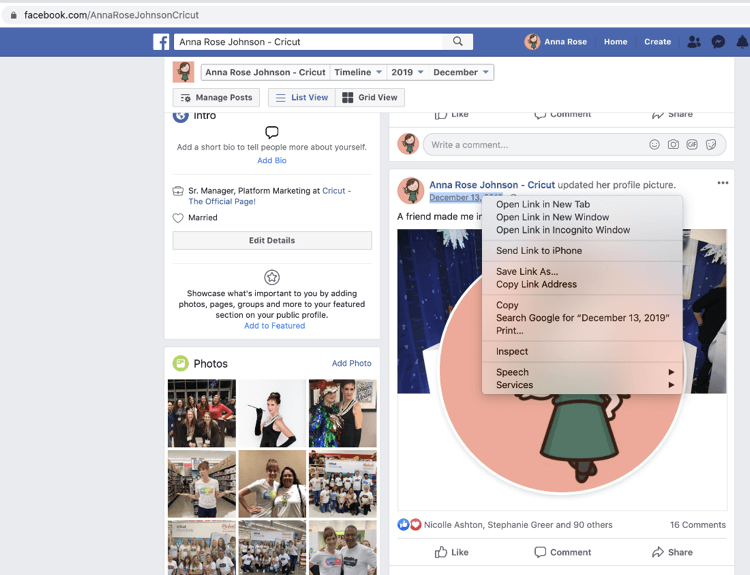750x575 pixels.
Task: Click the Photos section icon
Action: tap(180, 364)
